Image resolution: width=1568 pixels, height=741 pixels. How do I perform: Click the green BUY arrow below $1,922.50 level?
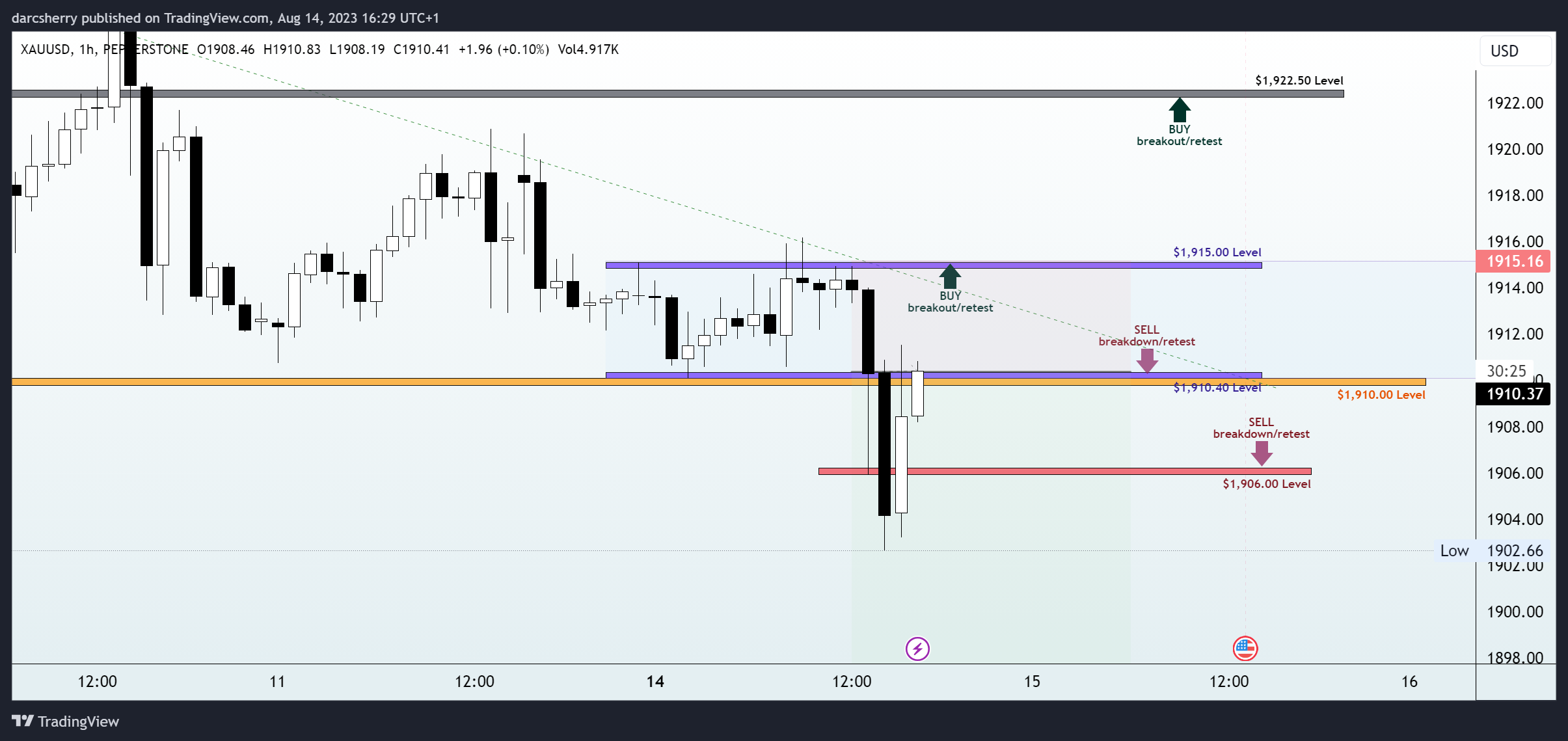[1180, 110]
